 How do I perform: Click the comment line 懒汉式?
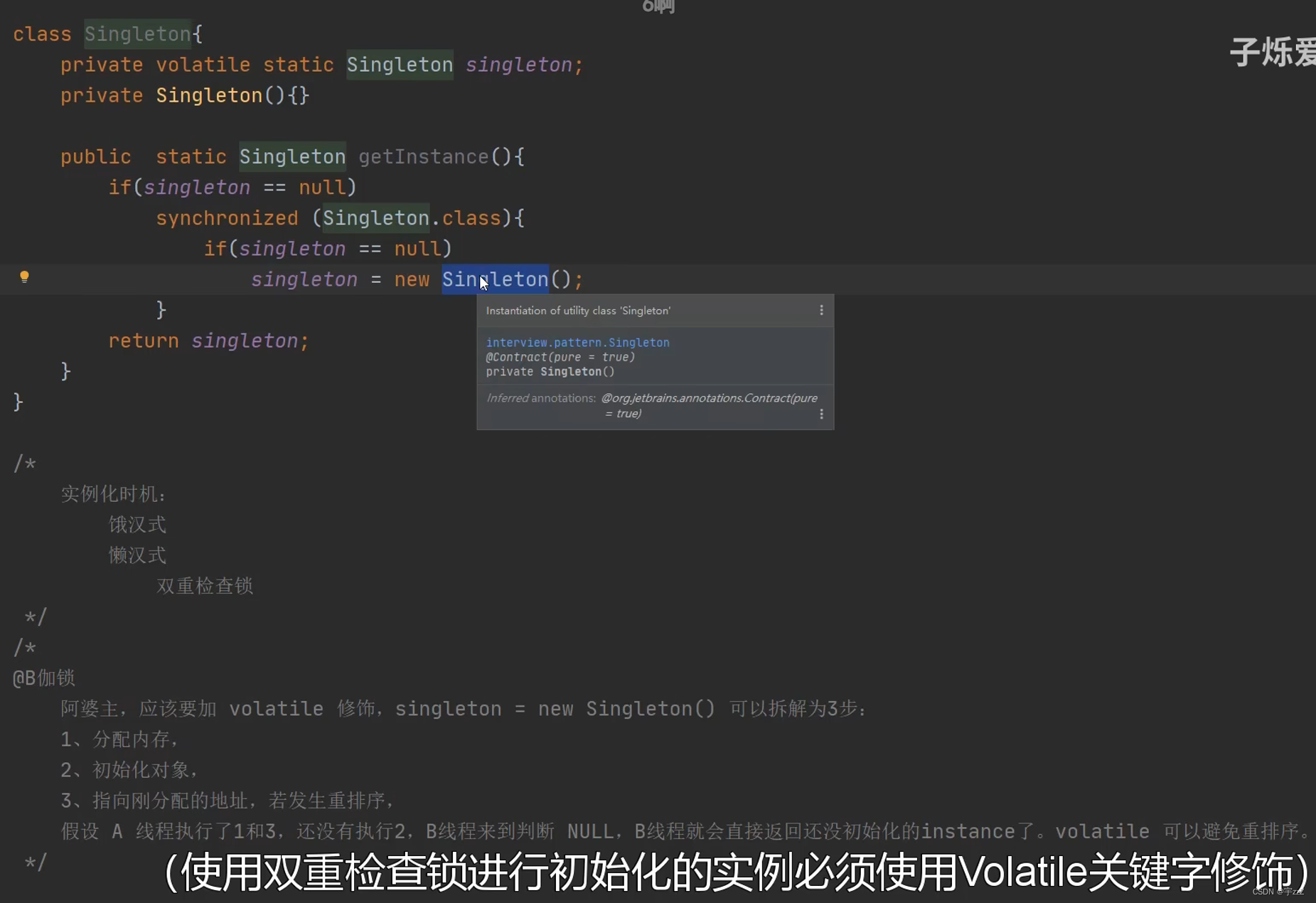click(137, 555)
